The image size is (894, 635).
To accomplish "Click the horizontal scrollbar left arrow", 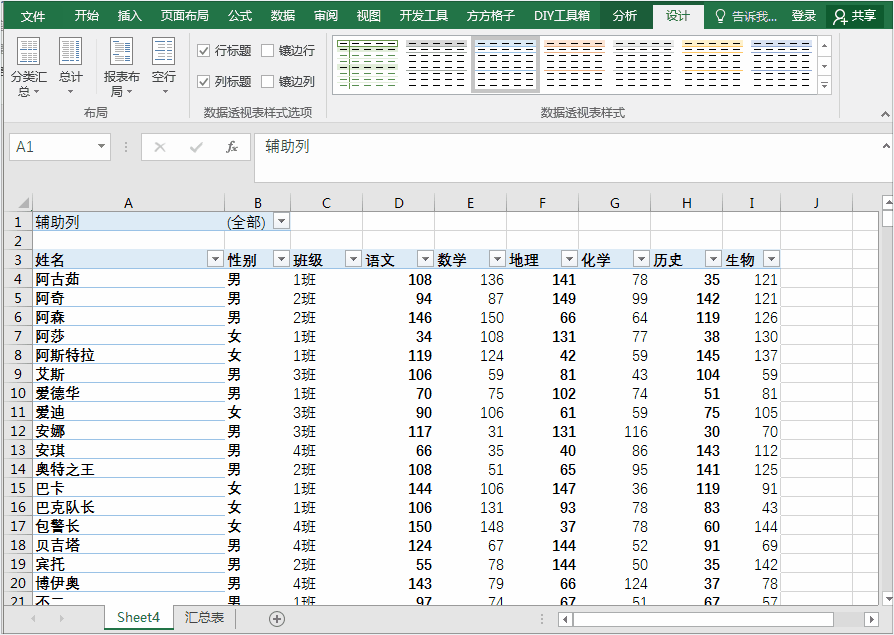I will [565, 618].
